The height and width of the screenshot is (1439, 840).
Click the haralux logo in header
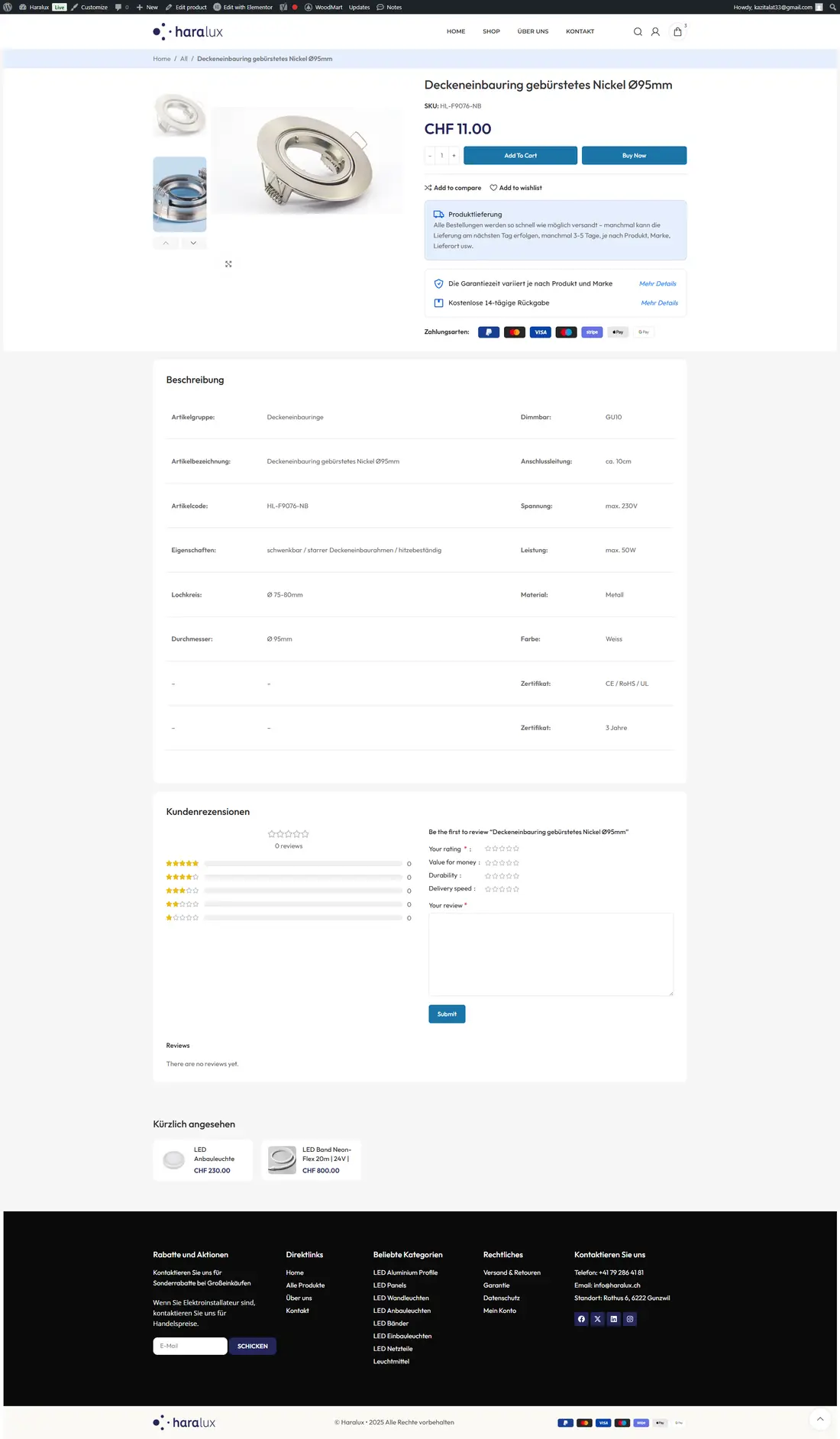[188, 31]
